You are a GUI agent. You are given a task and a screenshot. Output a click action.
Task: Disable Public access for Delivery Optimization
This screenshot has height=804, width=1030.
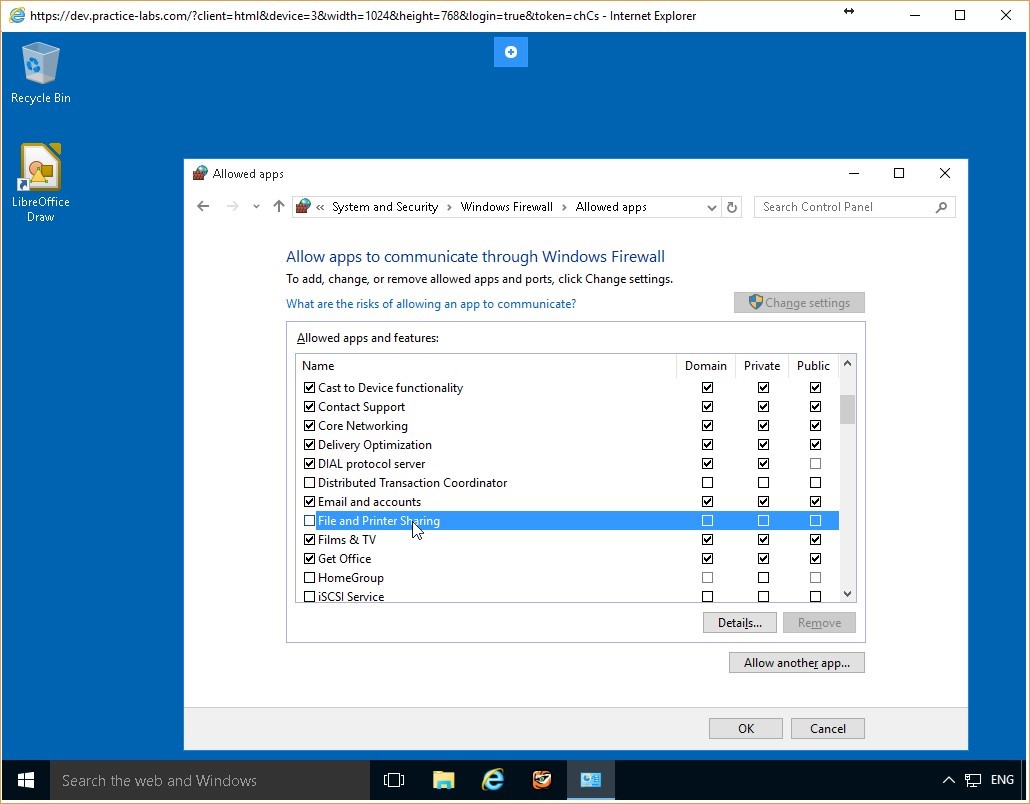(815, 444)
